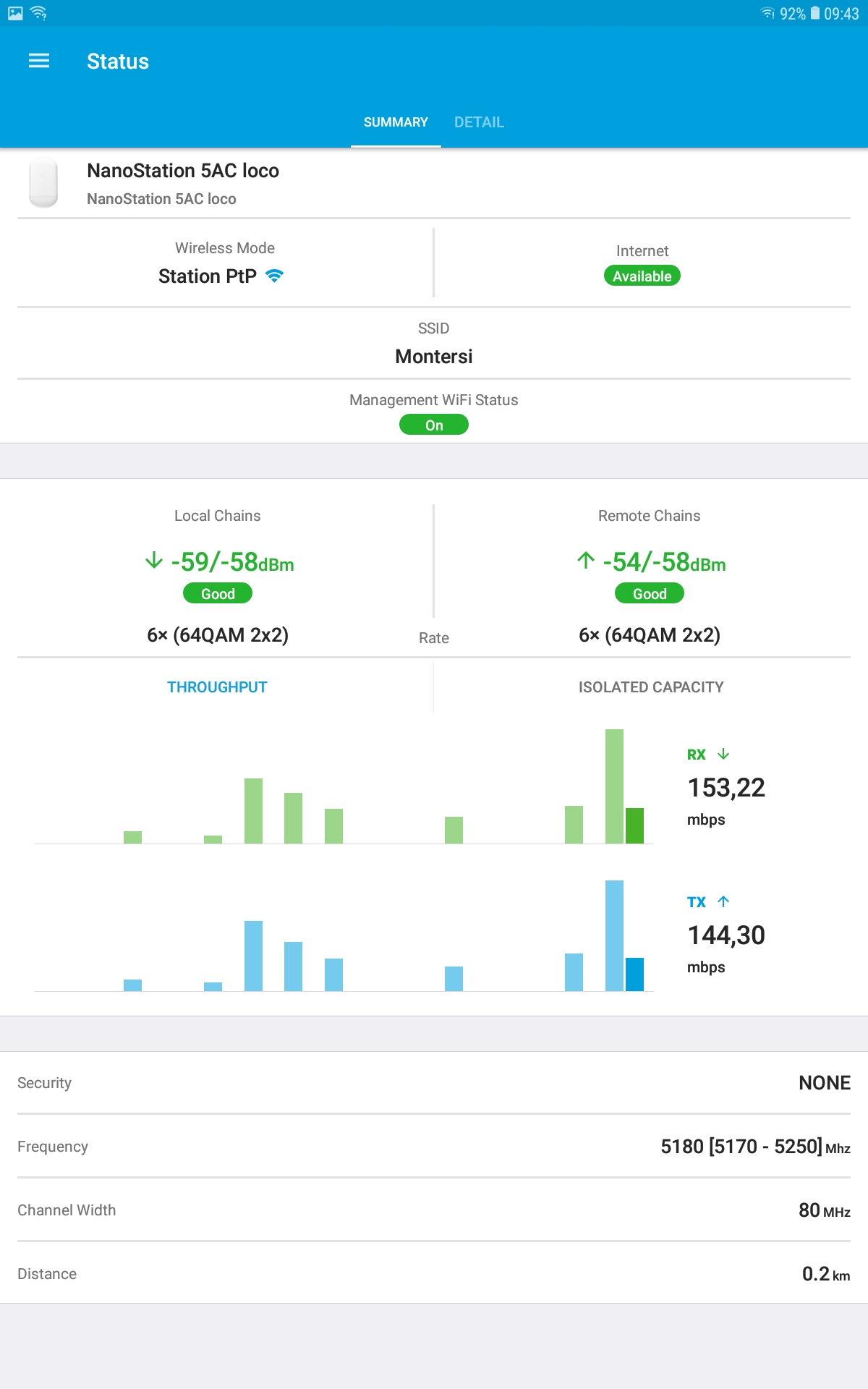Toggle the Management WiFi Status On badge
This screenshot has width=868, height=1389.
434,425
